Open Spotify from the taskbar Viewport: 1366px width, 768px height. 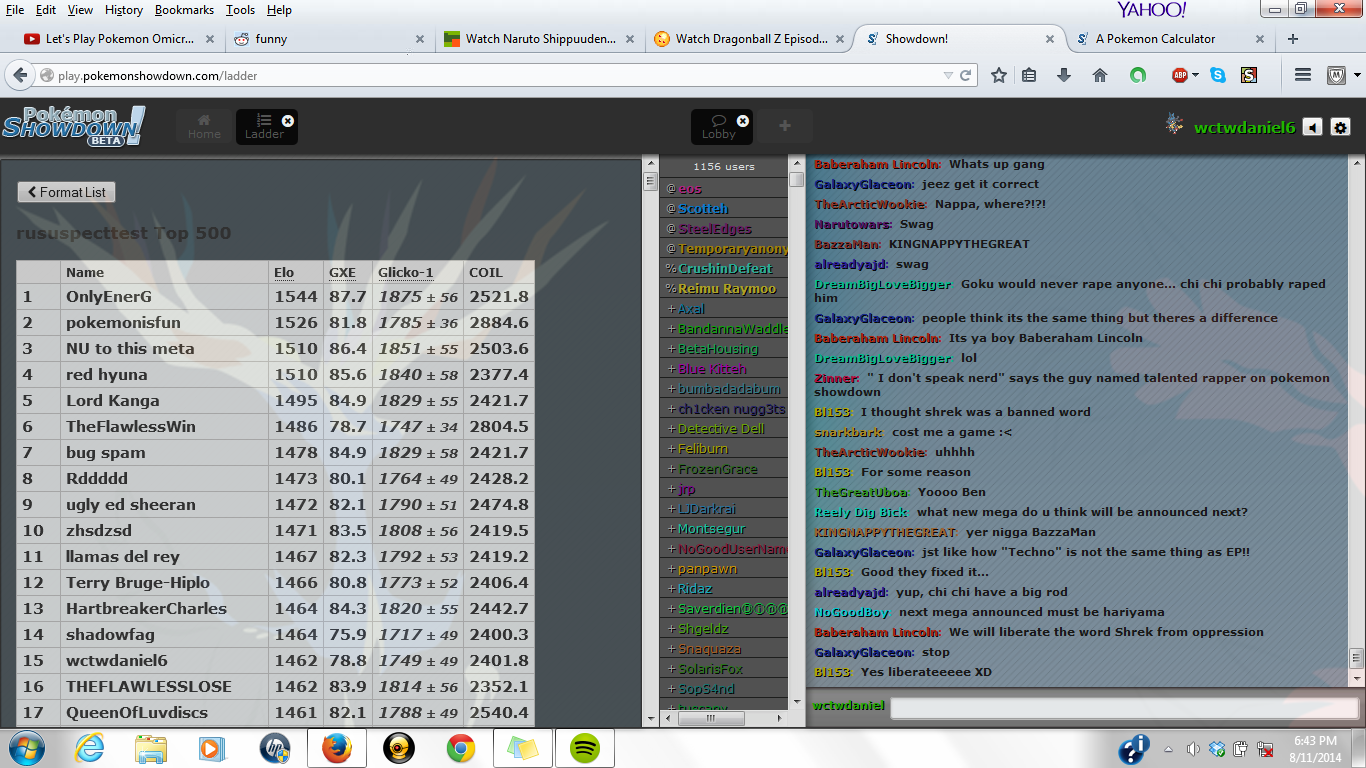[x=584, y=748]
